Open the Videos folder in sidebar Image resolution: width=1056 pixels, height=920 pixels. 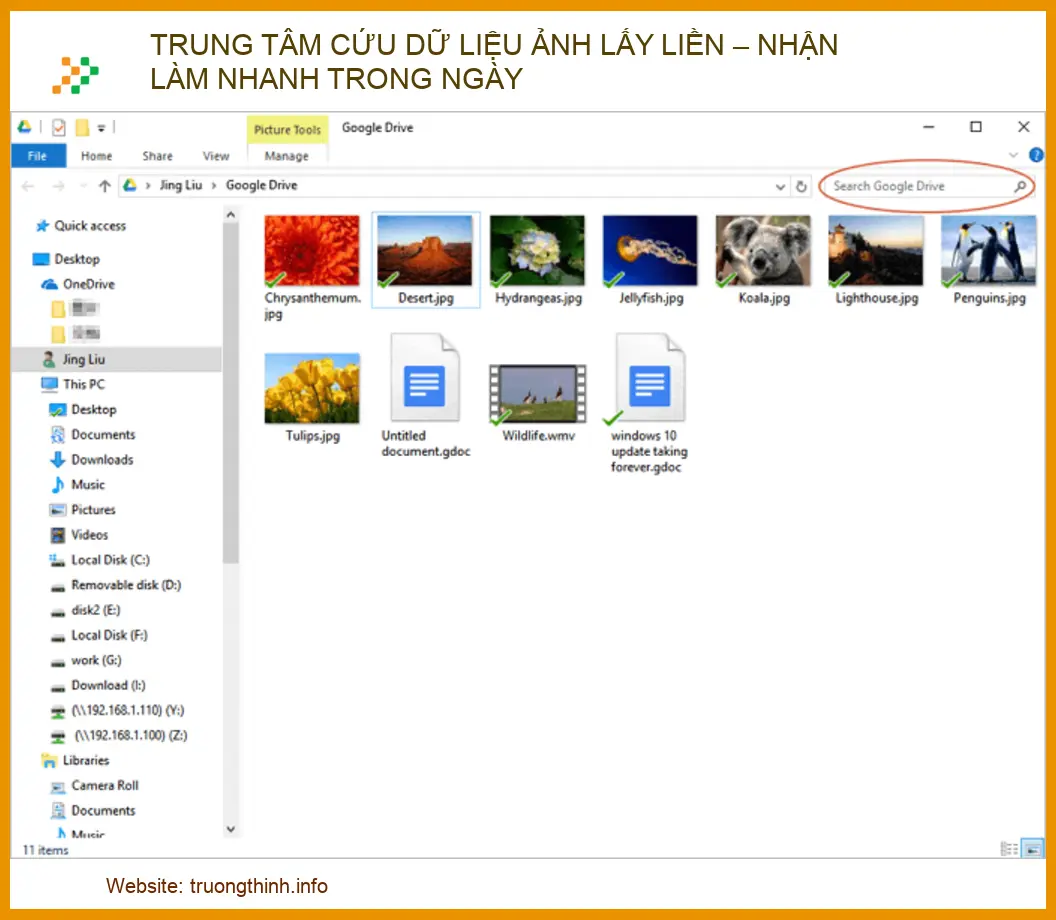click(x=78, y=535)
